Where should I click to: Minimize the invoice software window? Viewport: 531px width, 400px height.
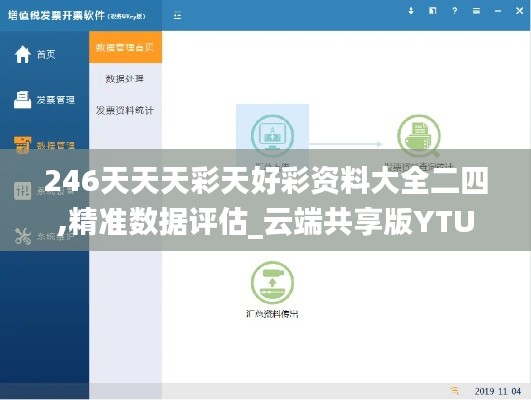click(498, 11)
